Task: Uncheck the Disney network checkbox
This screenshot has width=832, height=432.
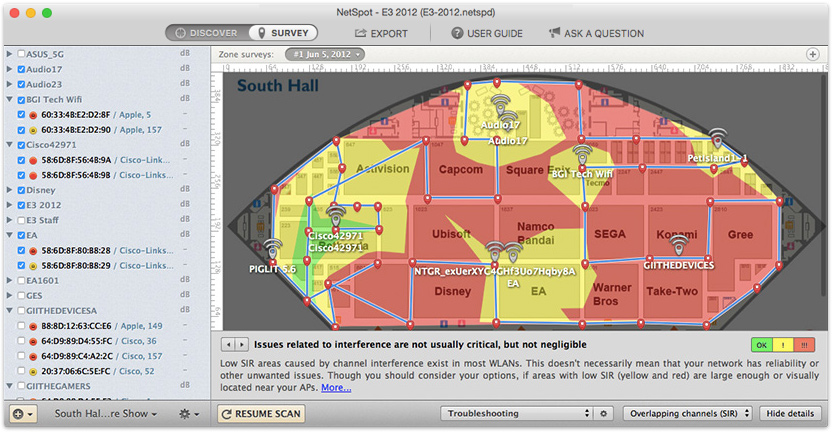Action: click(21, 189)
